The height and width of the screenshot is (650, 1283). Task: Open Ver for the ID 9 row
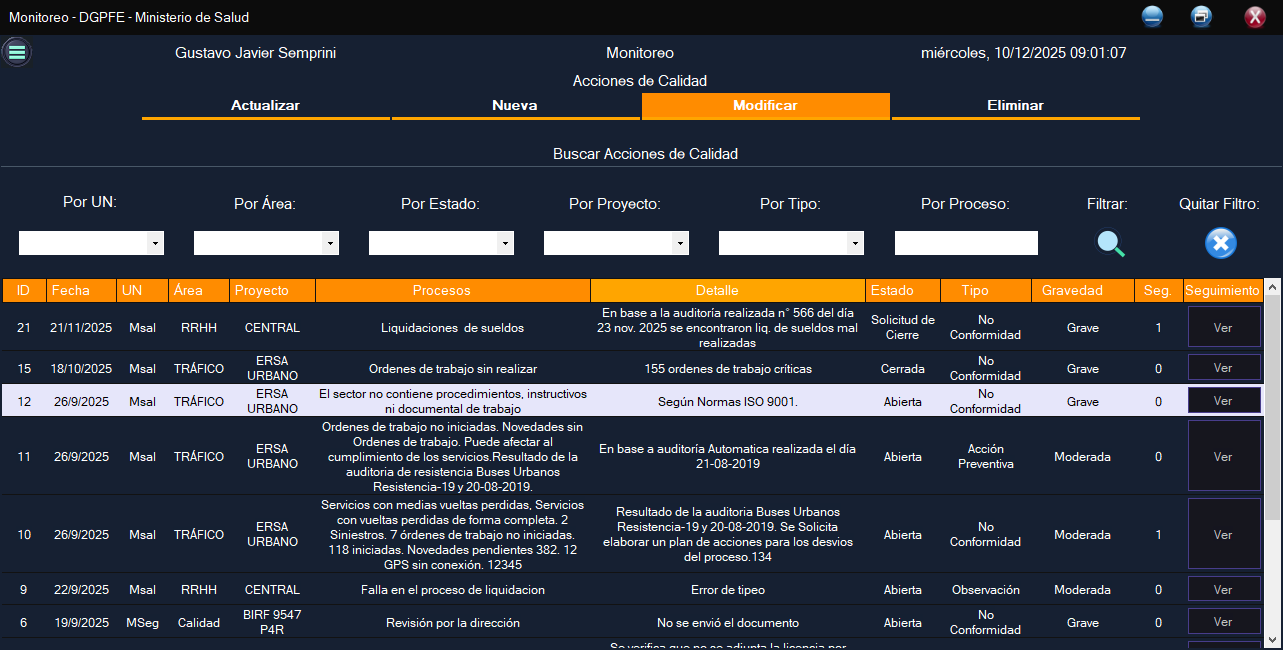1222,590
